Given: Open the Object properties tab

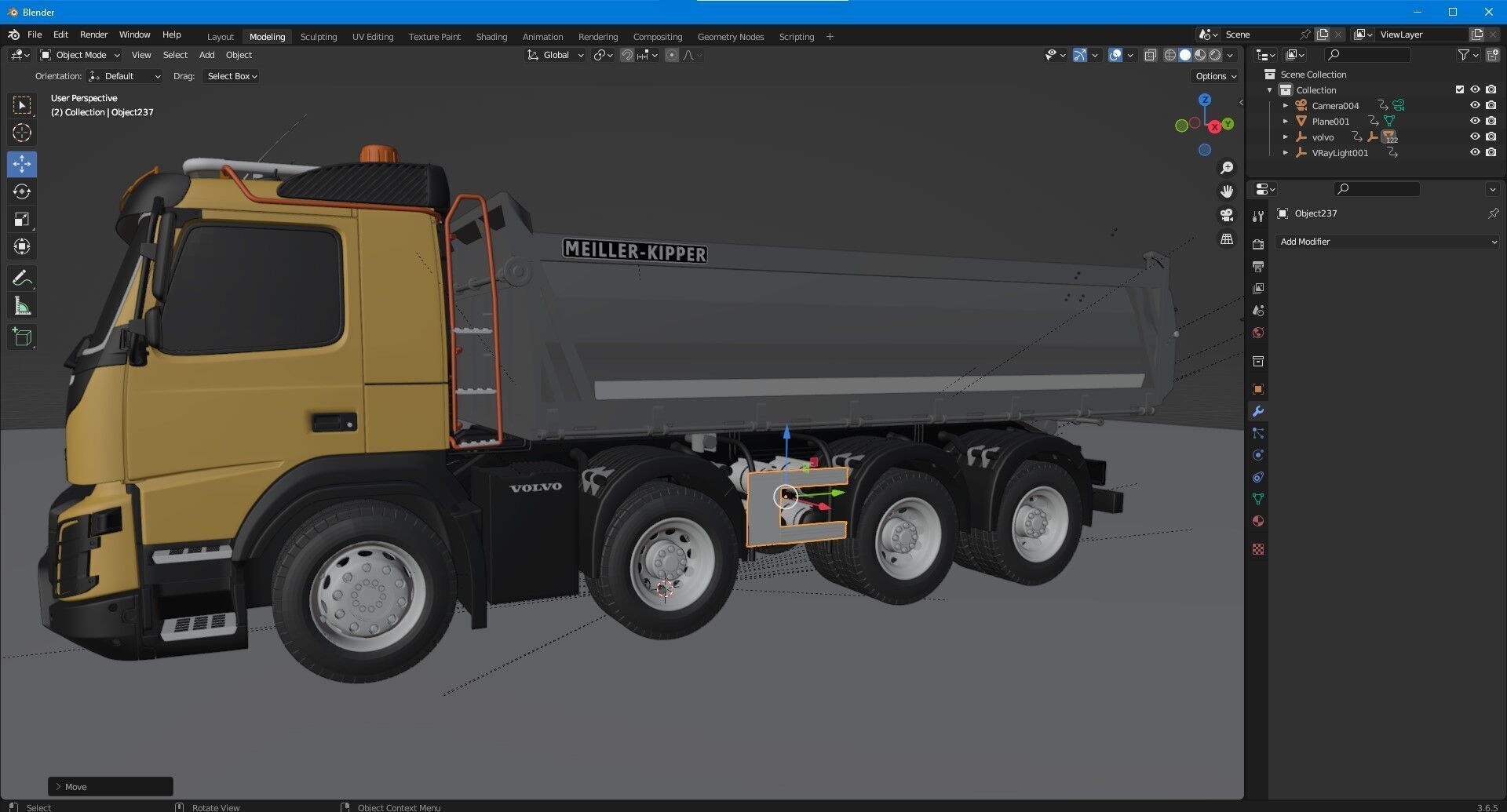Looking at the screenshot, I should click(1258, 389).
